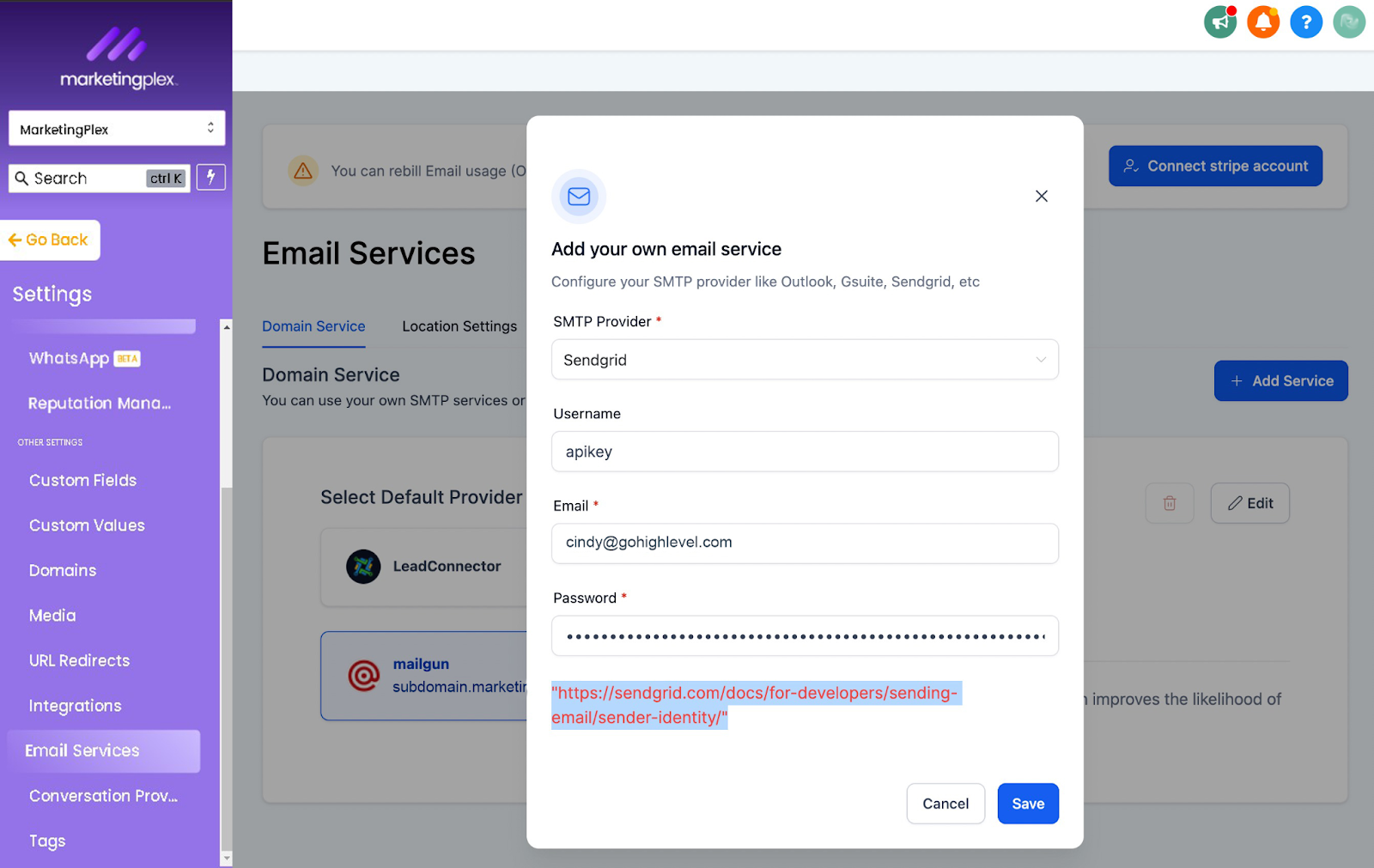Click the Go Back button

pyautogui.click(x=50, y=240)
